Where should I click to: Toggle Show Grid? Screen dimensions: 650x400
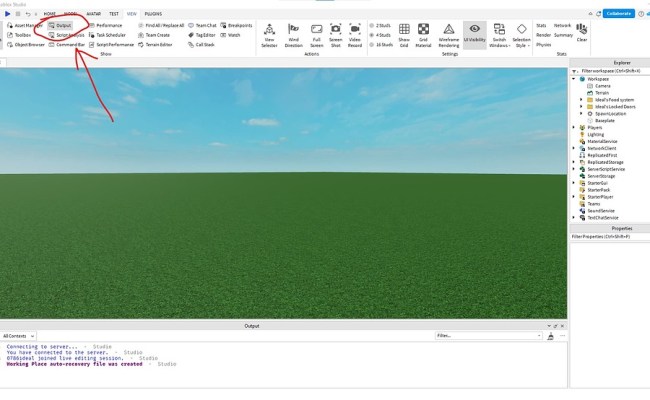[x=404, y=36]
